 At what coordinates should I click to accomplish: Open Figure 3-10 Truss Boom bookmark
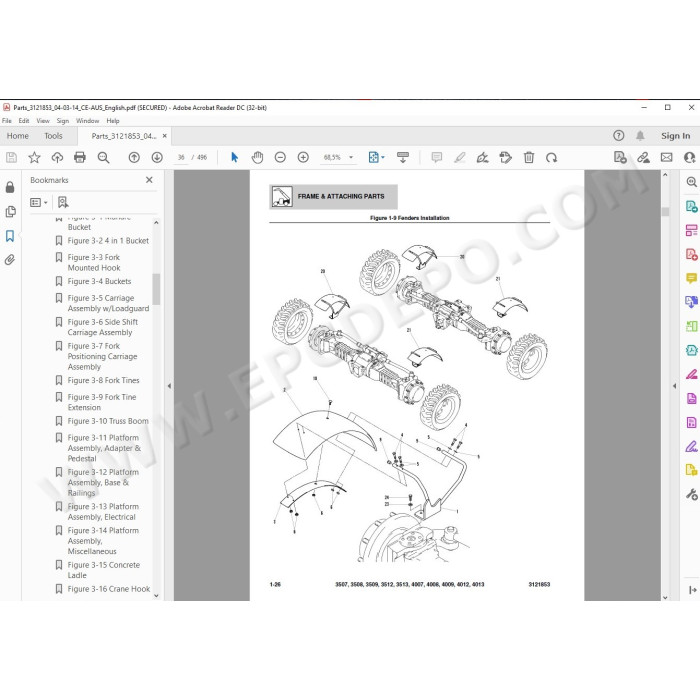click(x=108, y=421)
